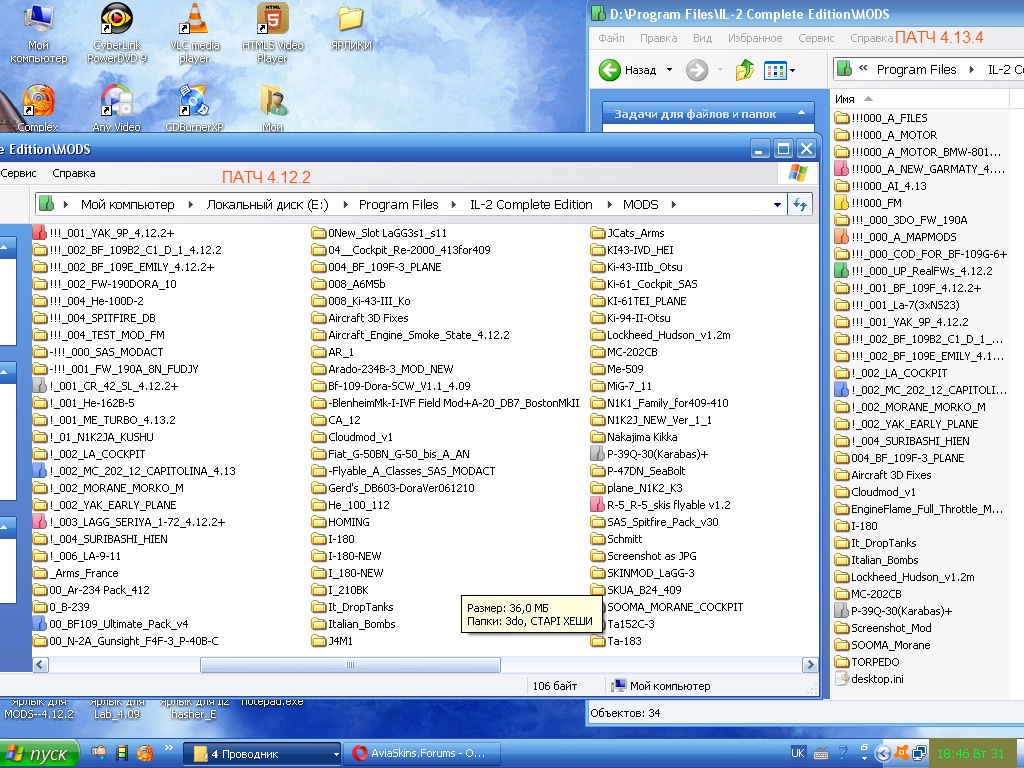This screenshot has height=768, width=1024.
Task: Open the views button dropdown arrow in the D: window
Action: (x=792, y=70)
